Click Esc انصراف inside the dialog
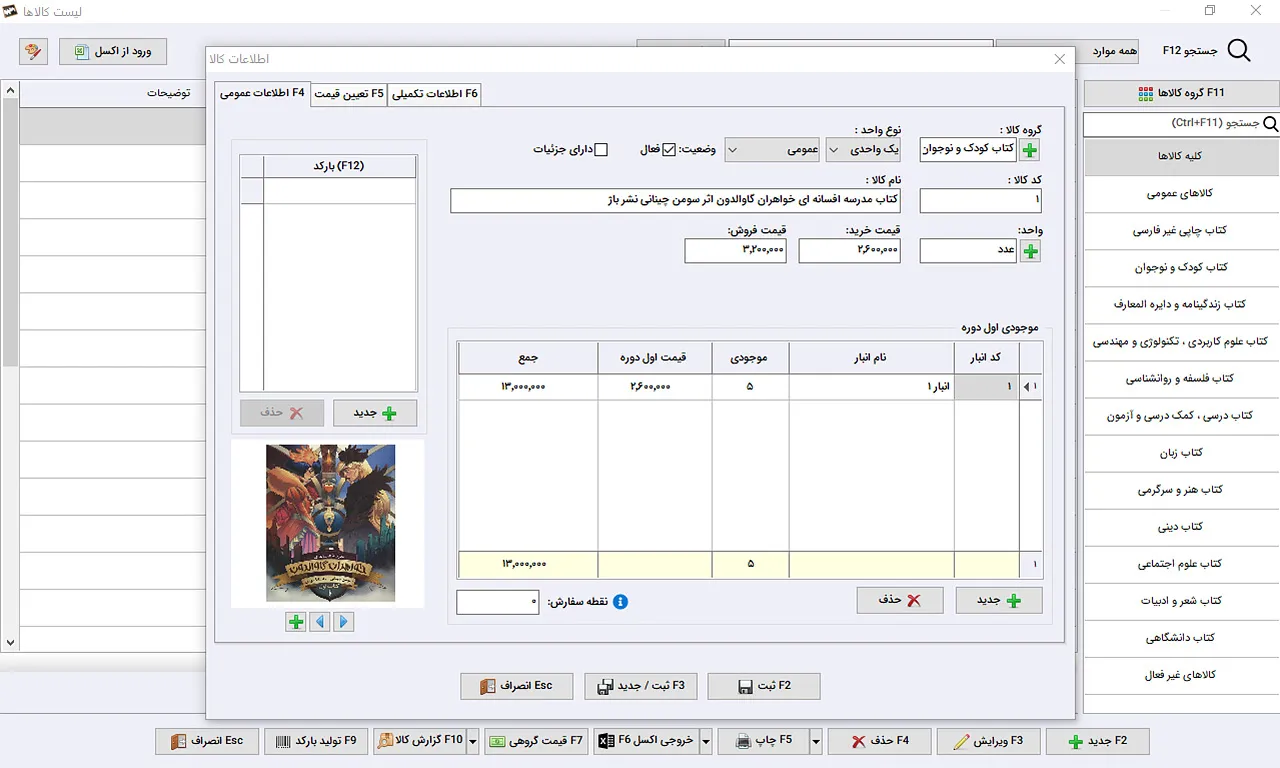The height and width of the screenshot is (768, 1280). pyautogui.click(x=517, y=686)
